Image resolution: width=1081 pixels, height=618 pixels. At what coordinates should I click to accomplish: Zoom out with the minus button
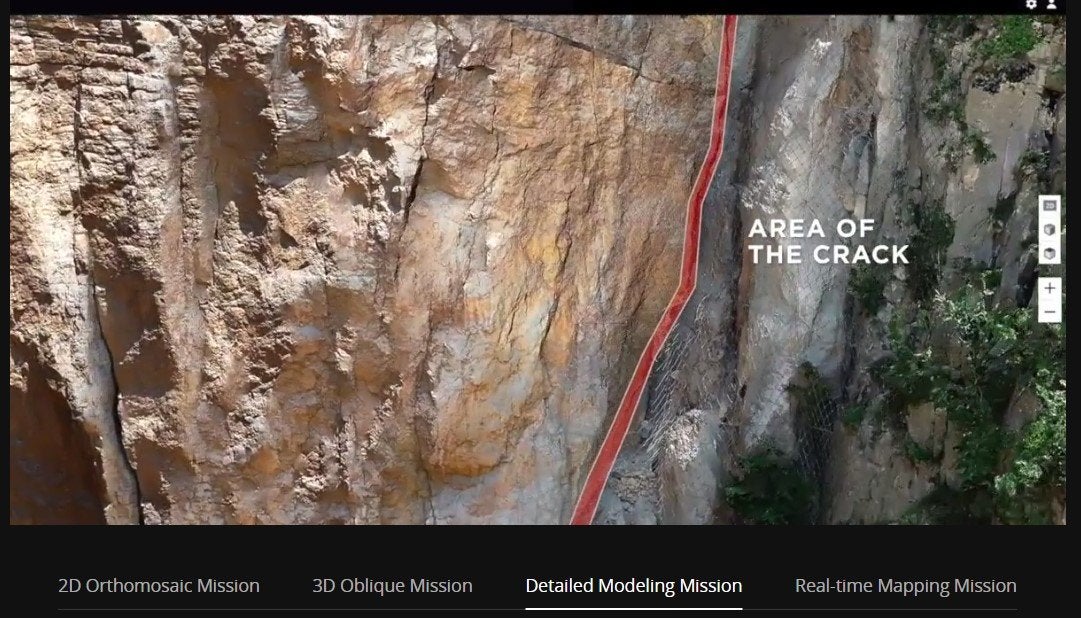pos(1049,312)
